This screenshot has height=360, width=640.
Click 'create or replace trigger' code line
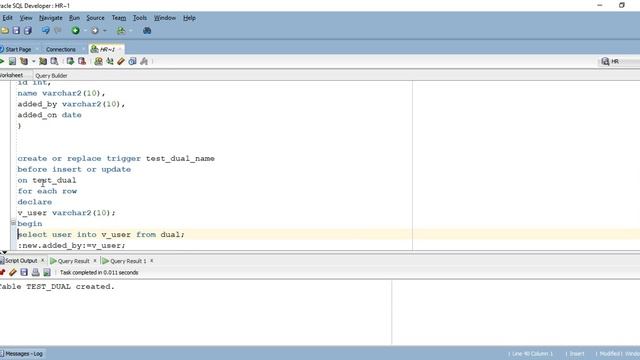[x=116, y=158]
